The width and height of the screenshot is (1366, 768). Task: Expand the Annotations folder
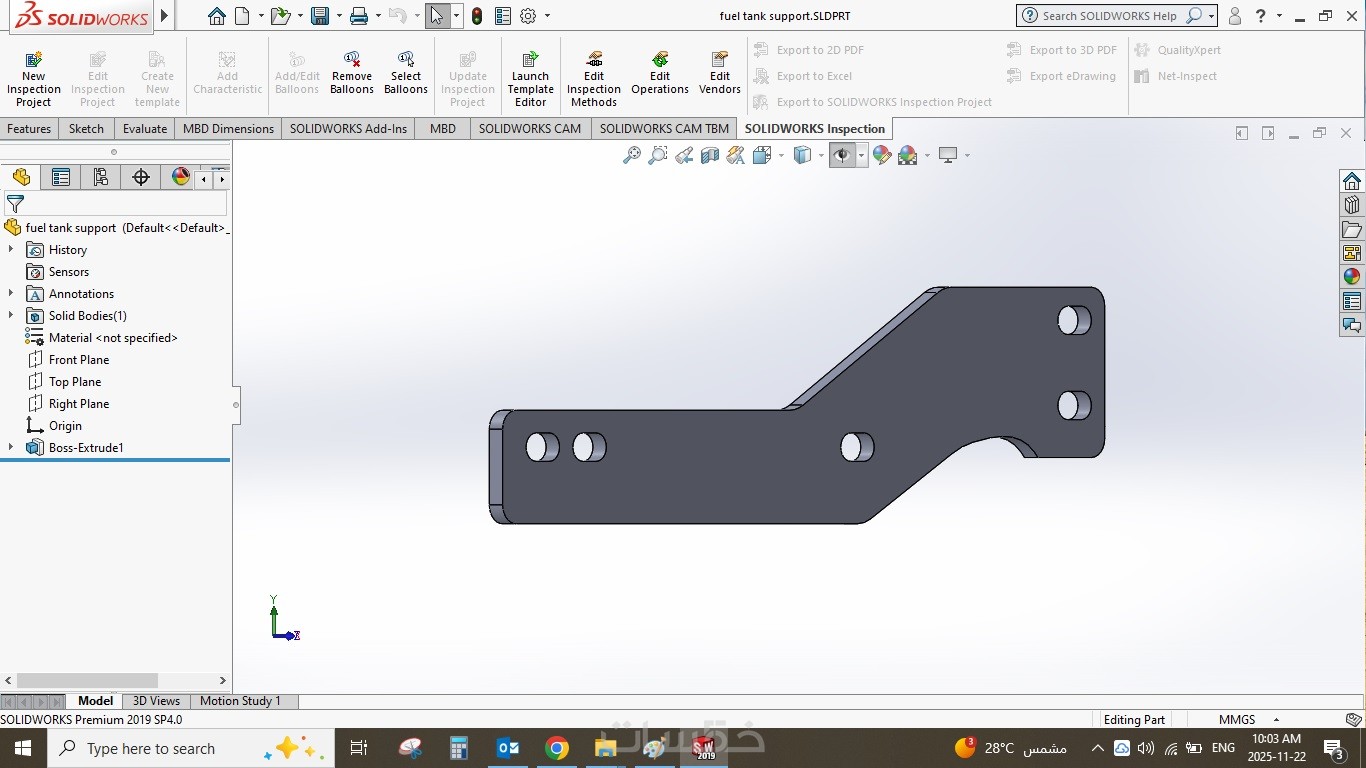pyautogui.click(x=11, y=294)
